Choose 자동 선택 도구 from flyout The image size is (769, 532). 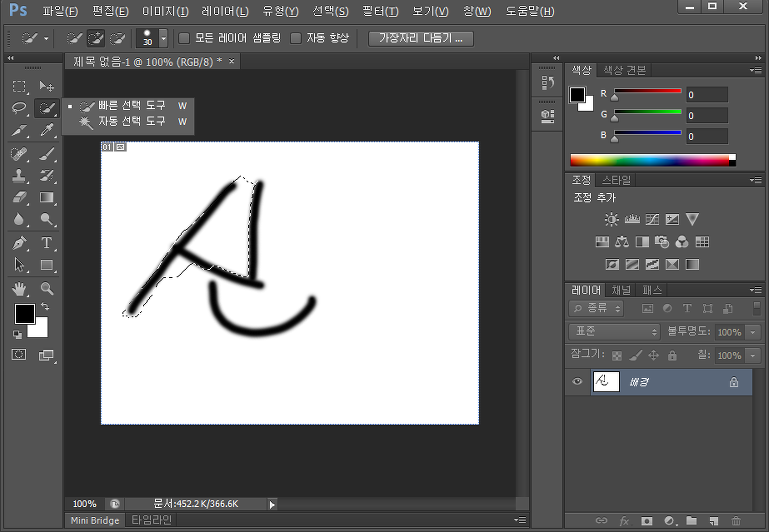(x=131, y=121)
